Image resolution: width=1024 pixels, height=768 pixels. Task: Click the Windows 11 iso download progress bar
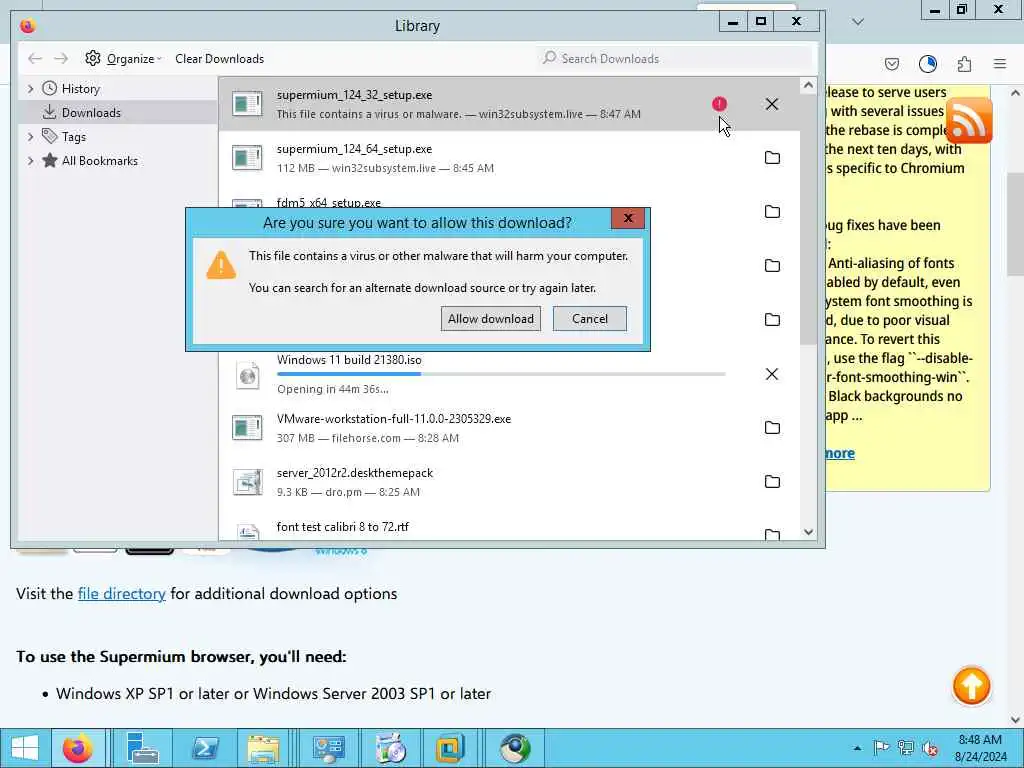click(x=501, y=374)
